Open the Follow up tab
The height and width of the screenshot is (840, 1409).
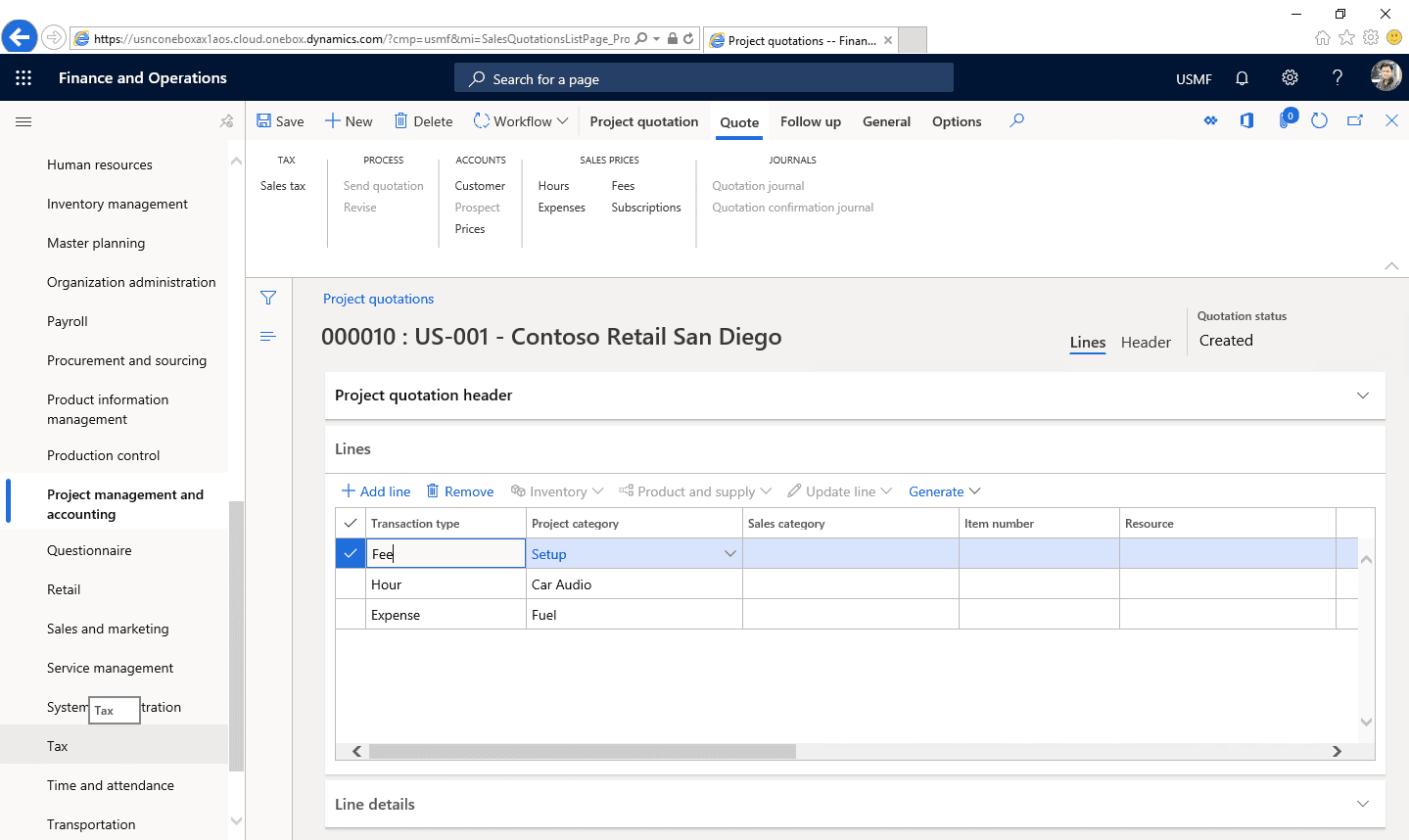coord(811,121)
